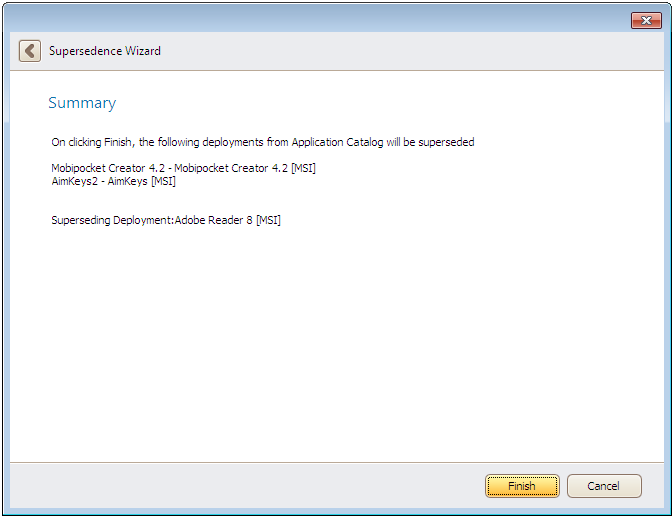Click the empty footer area left of Finish
Viewport: 672px width, 516px height.
coord(240,486)
